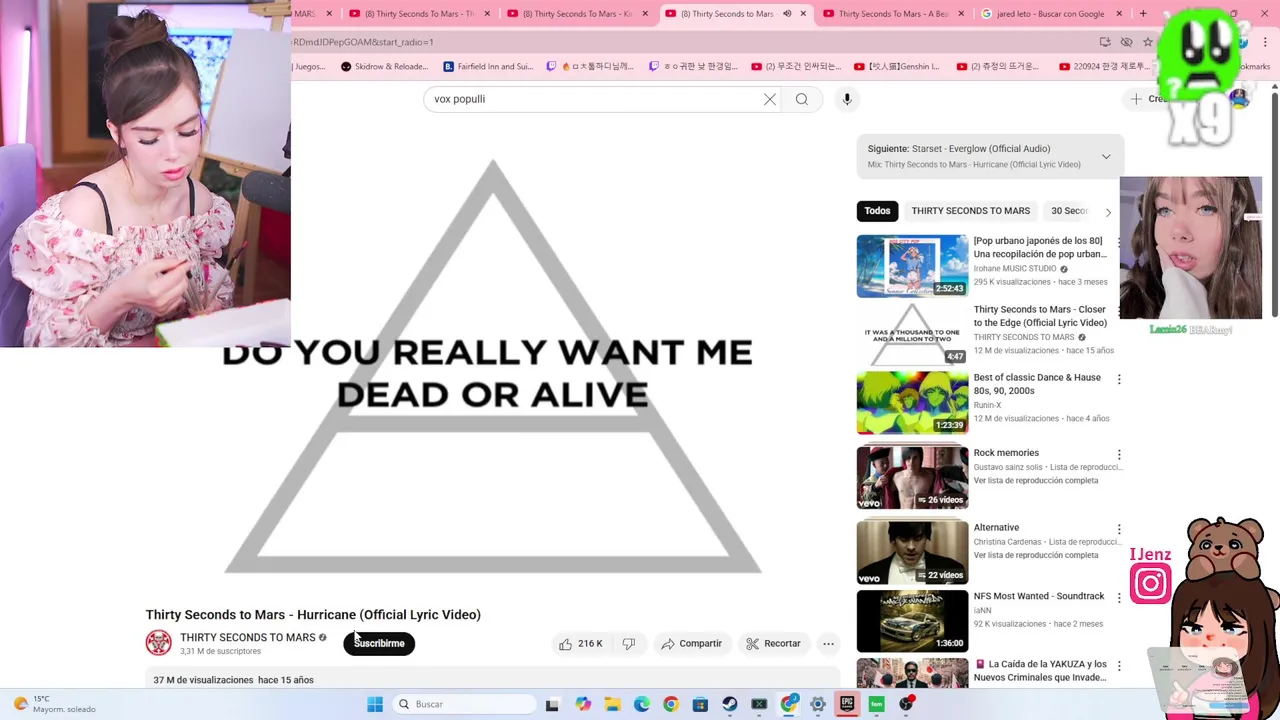Click THIRTY SECONDS TO MARS channel avatar

pos(158,643)
